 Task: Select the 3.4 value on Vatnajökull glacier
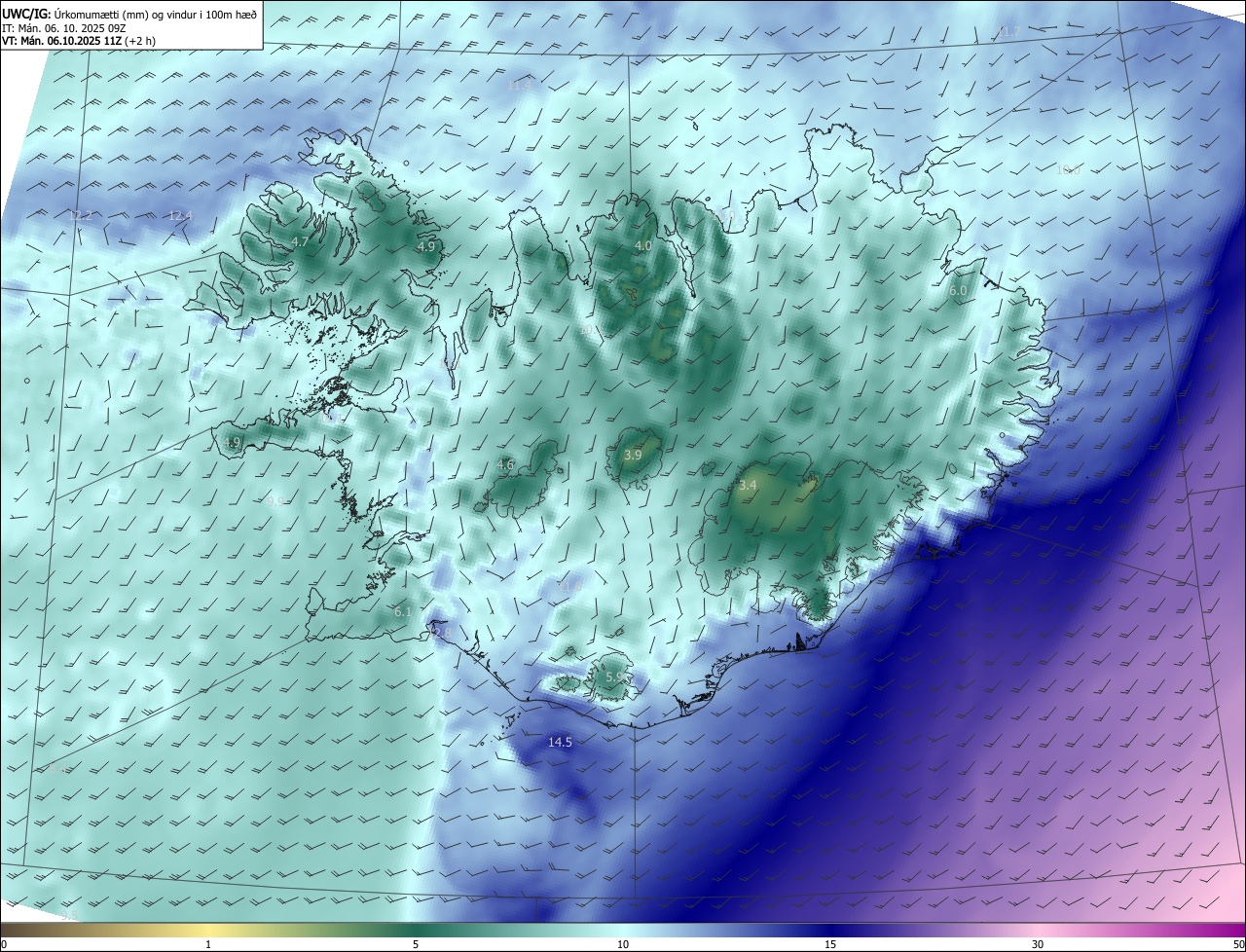(748, 485)
